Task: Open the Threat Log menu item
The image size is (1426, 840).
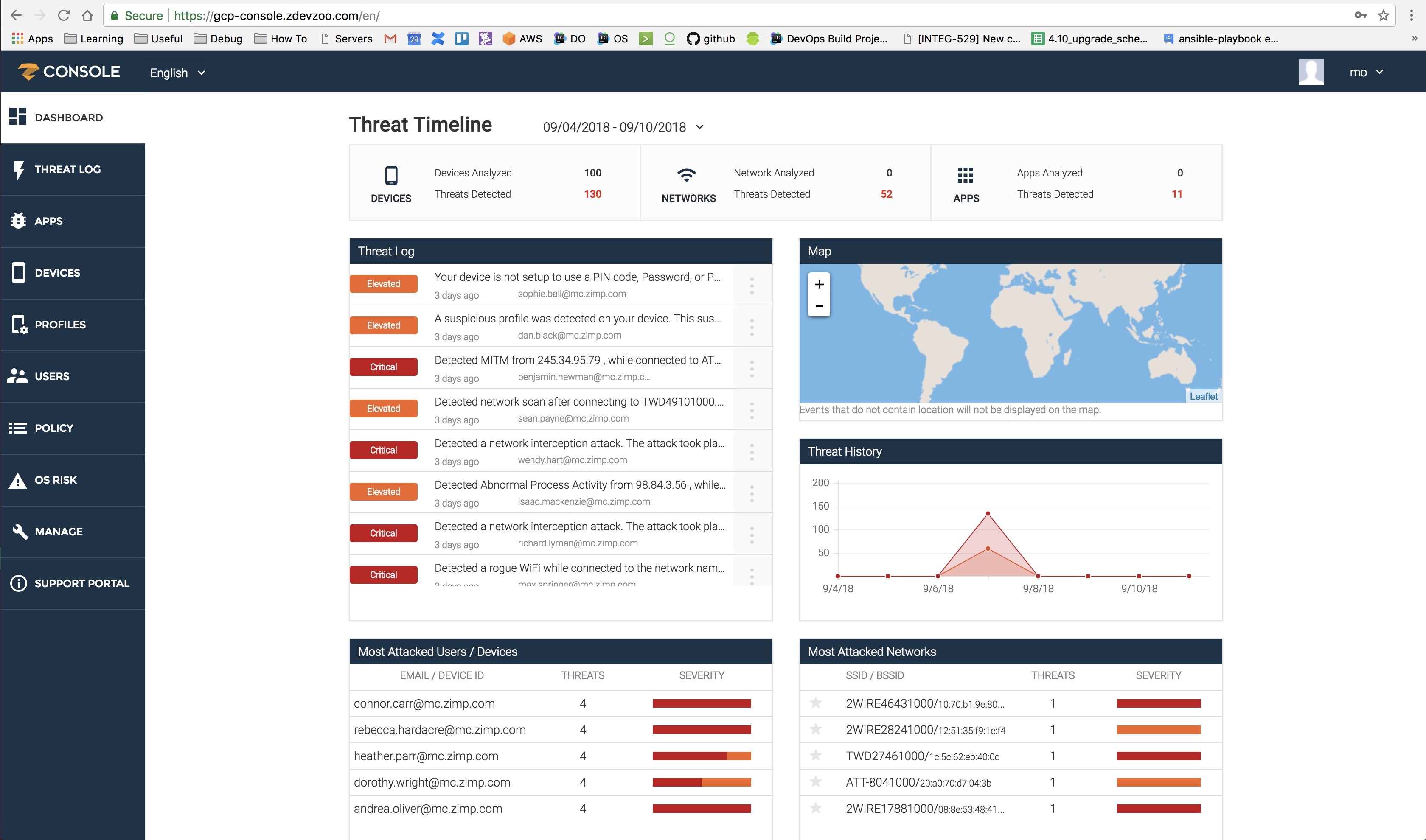Action: click(73, 169)
